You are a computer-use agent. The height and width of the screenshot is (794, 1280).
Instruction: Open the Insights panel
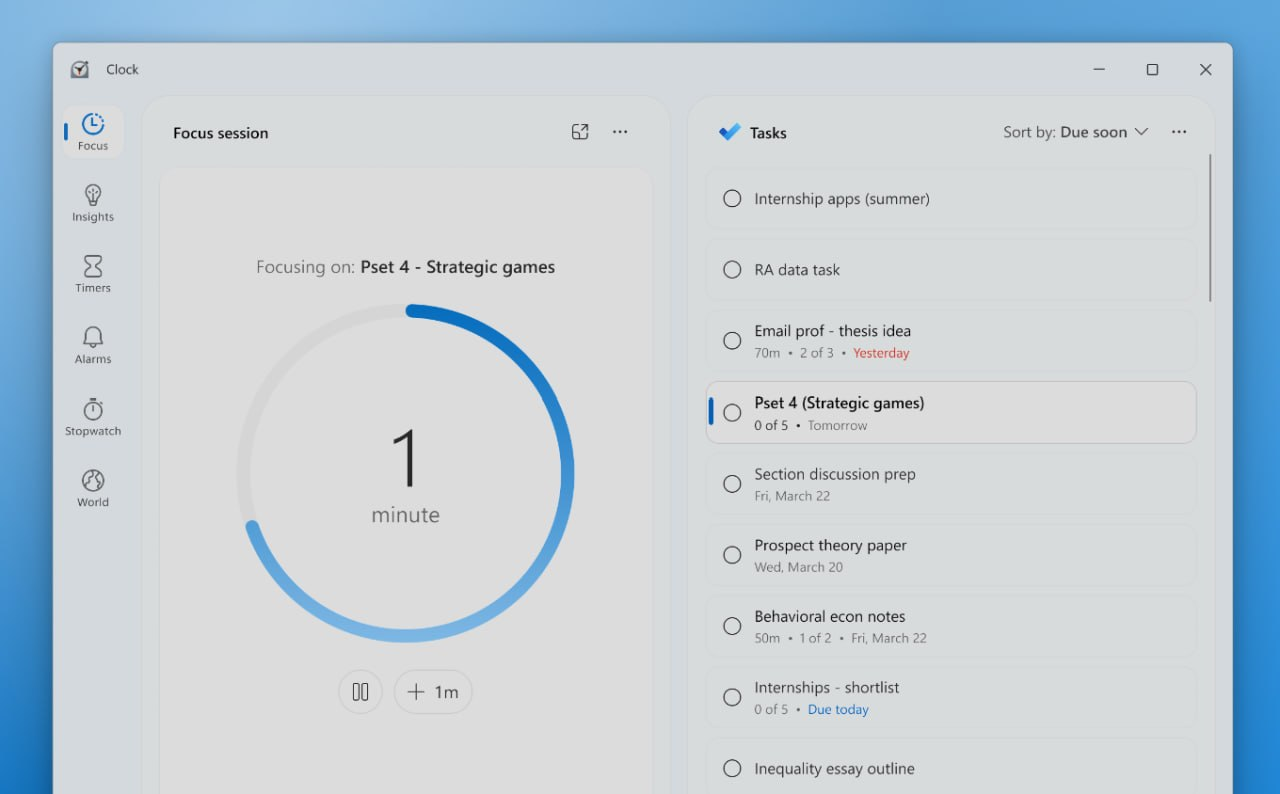[x=92, y=203]
